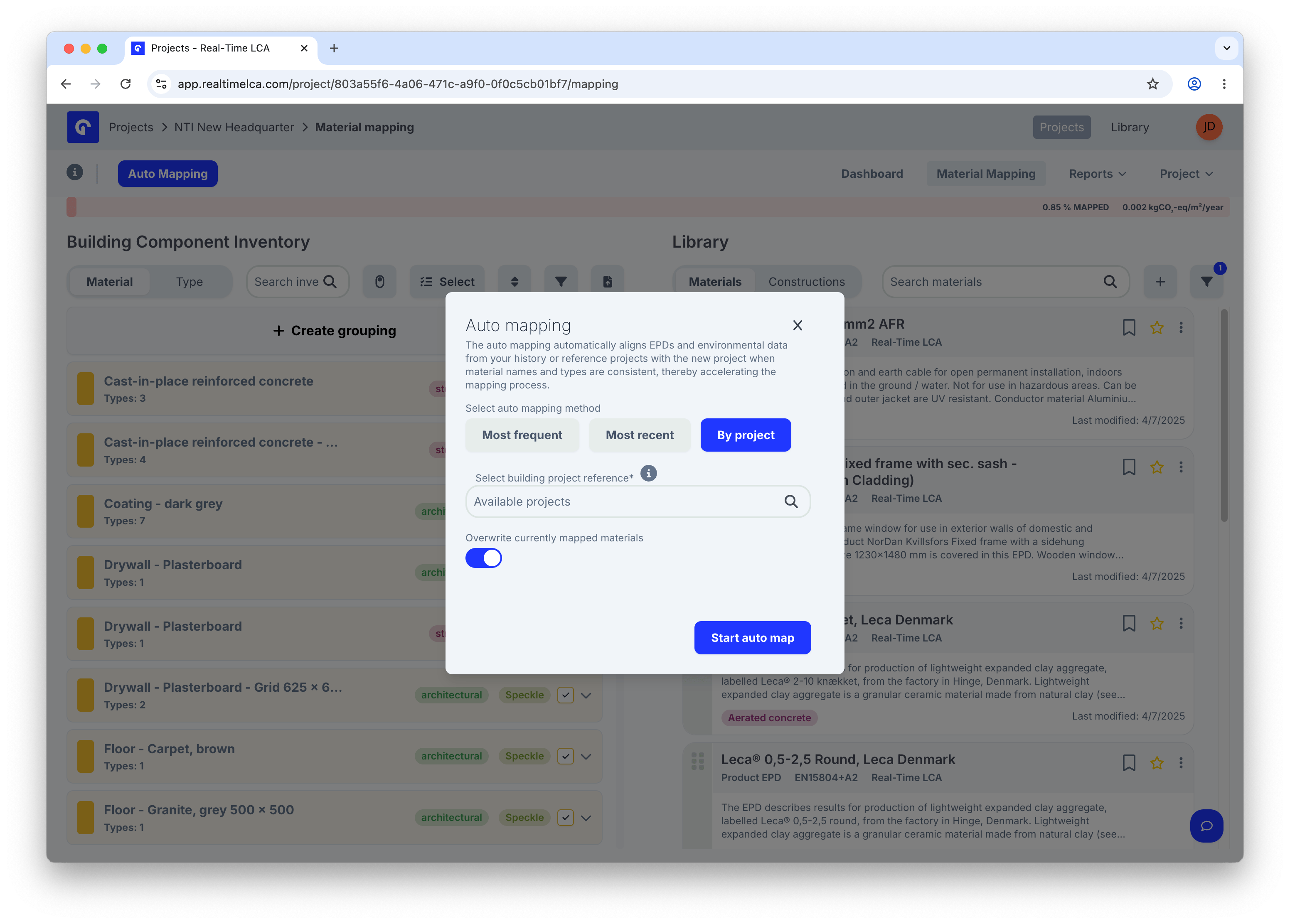The width and height of the screenshot is (1290, 924).
Task: Go to the Projects breadcrumb link
Action: [131, 128]
